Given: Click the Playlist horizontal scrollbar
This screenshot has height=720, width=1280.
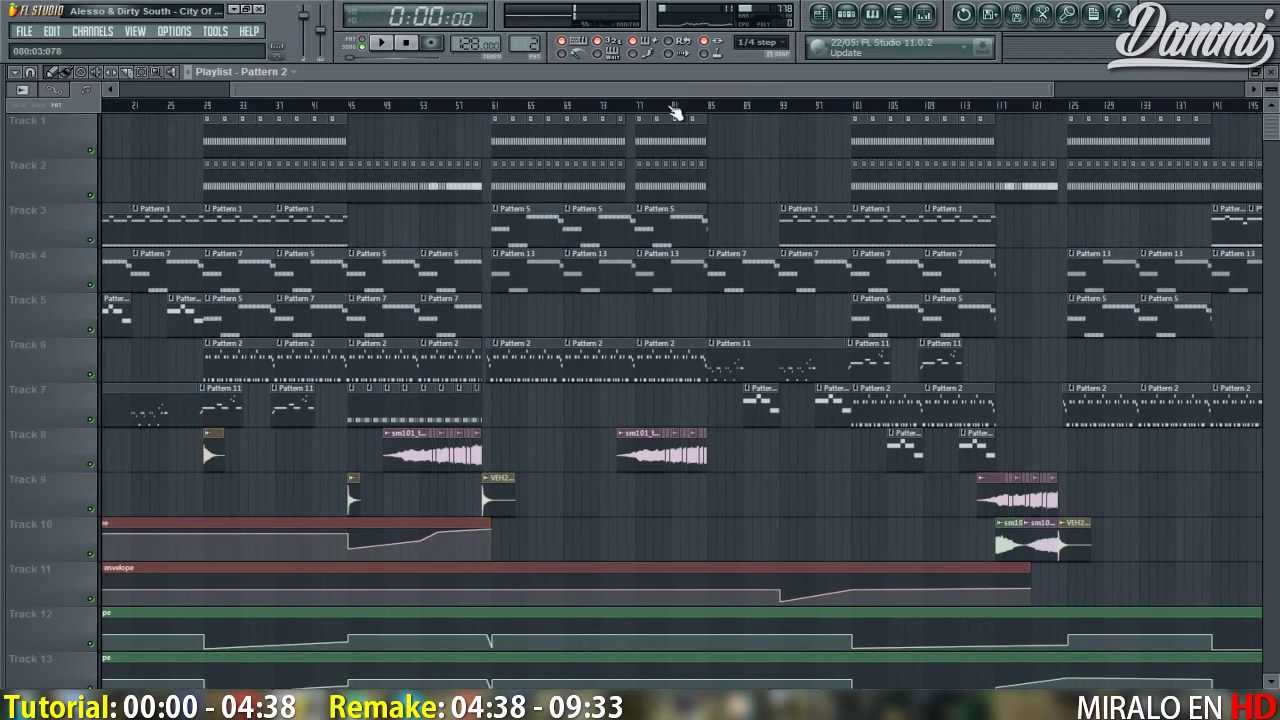Looking at the screenshot, I should [641, 89].
